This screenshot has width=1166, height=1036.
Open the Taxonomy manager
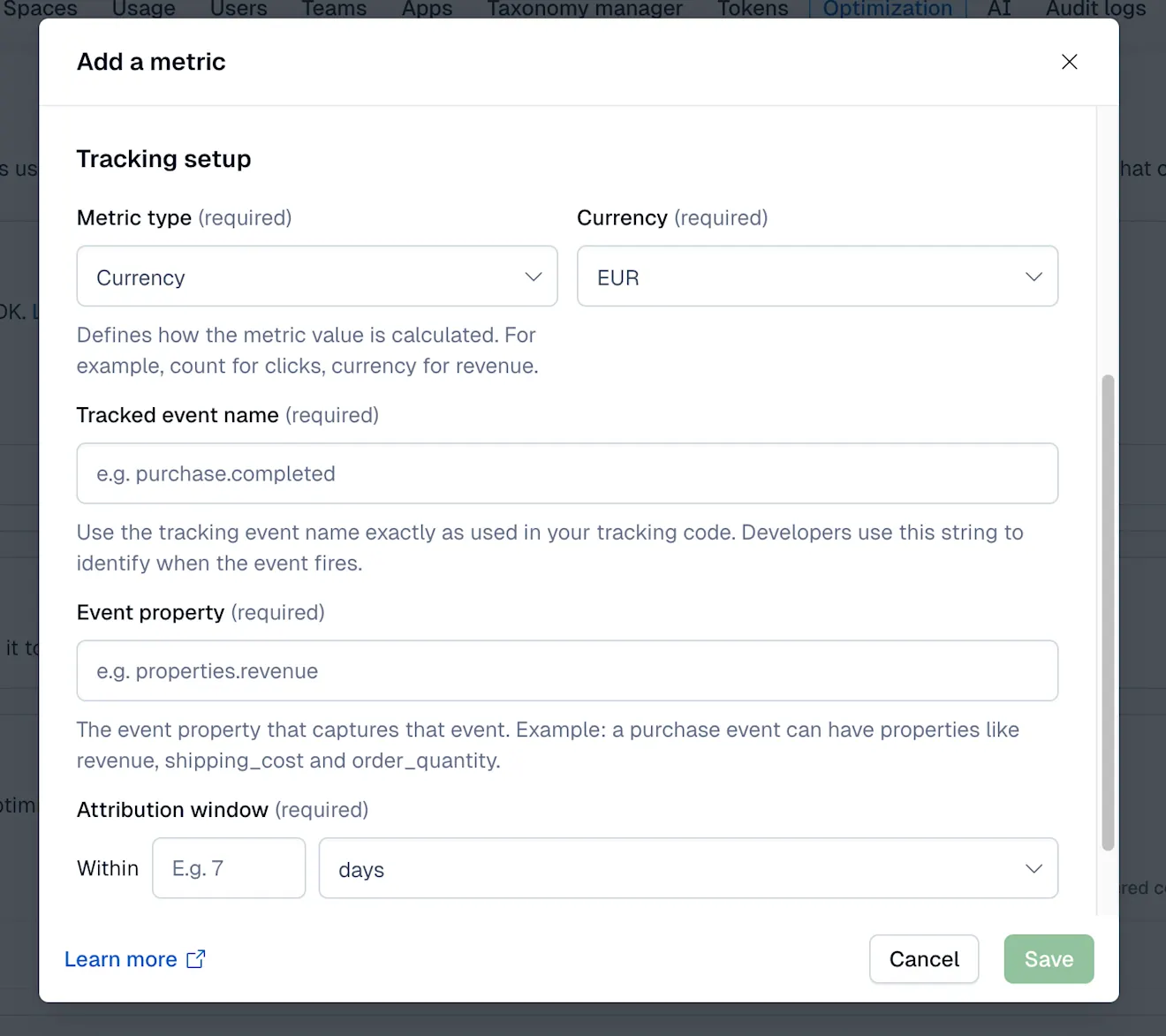pos(584,10)
